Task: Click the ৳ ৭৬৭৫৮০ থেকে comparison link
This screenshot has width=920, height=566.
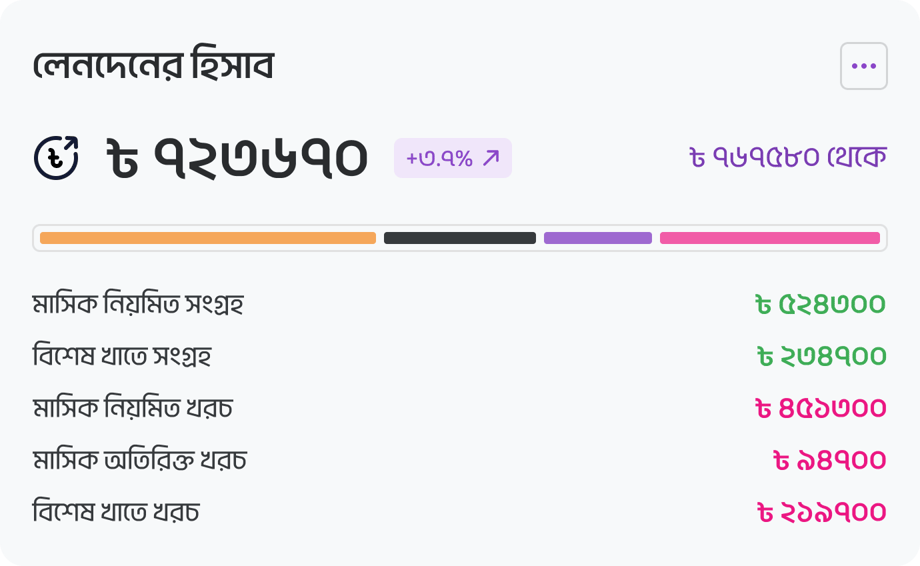Action: click(788, 157)
